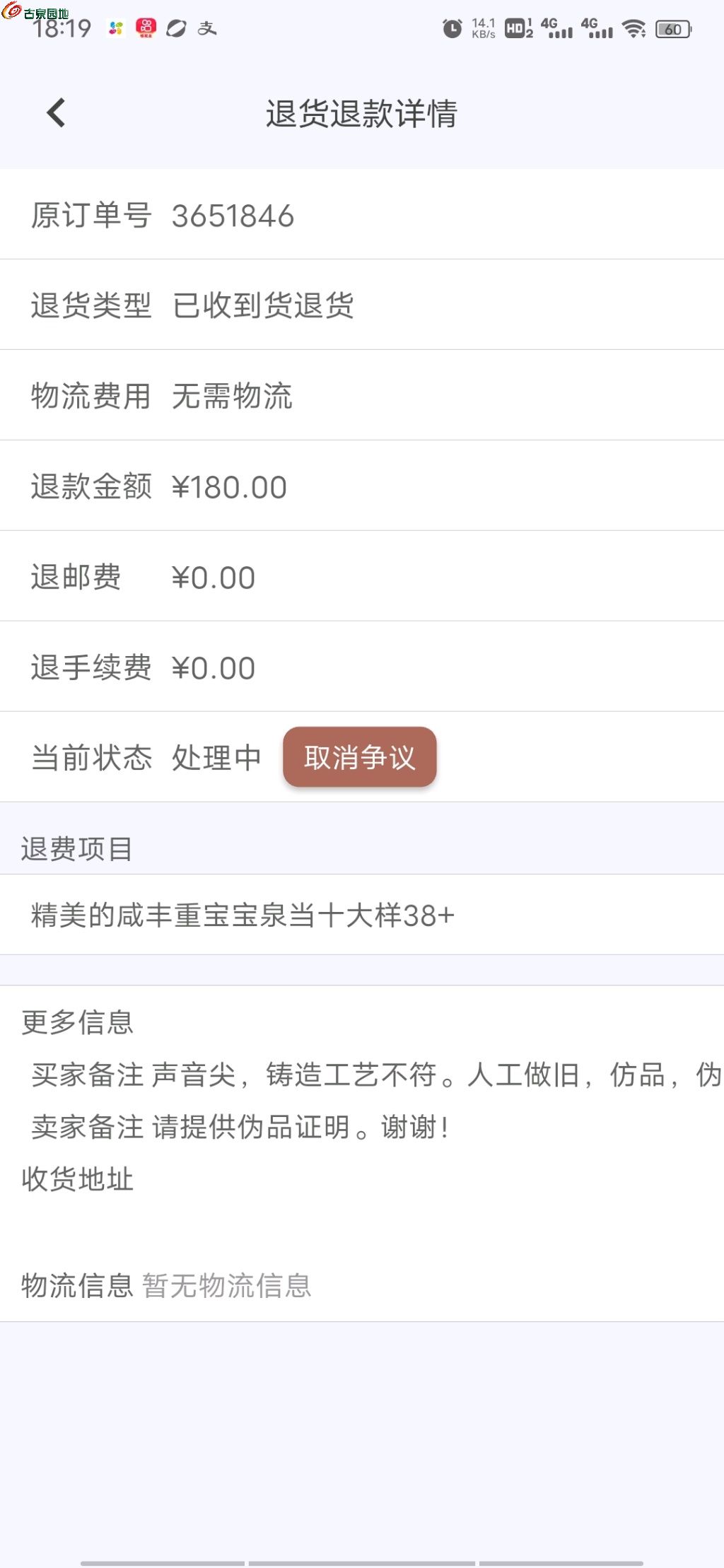
Task: Tap the 处理中 current status text
Action: [216, 758]
